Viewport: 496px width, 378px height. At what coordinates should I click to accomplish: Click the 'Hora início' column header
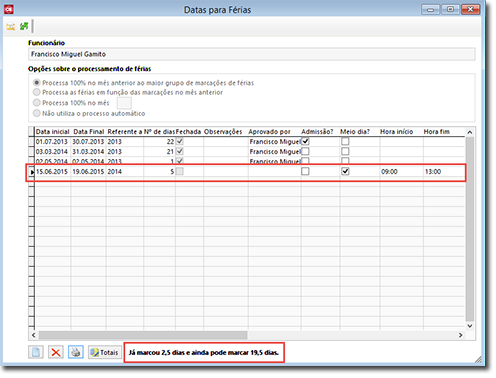click(x=401, y=132)
